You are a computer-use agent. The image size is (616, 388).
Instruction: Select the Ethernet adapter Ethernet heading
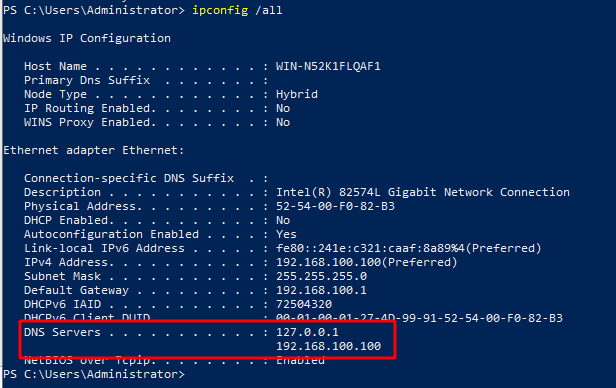(94, 150)
